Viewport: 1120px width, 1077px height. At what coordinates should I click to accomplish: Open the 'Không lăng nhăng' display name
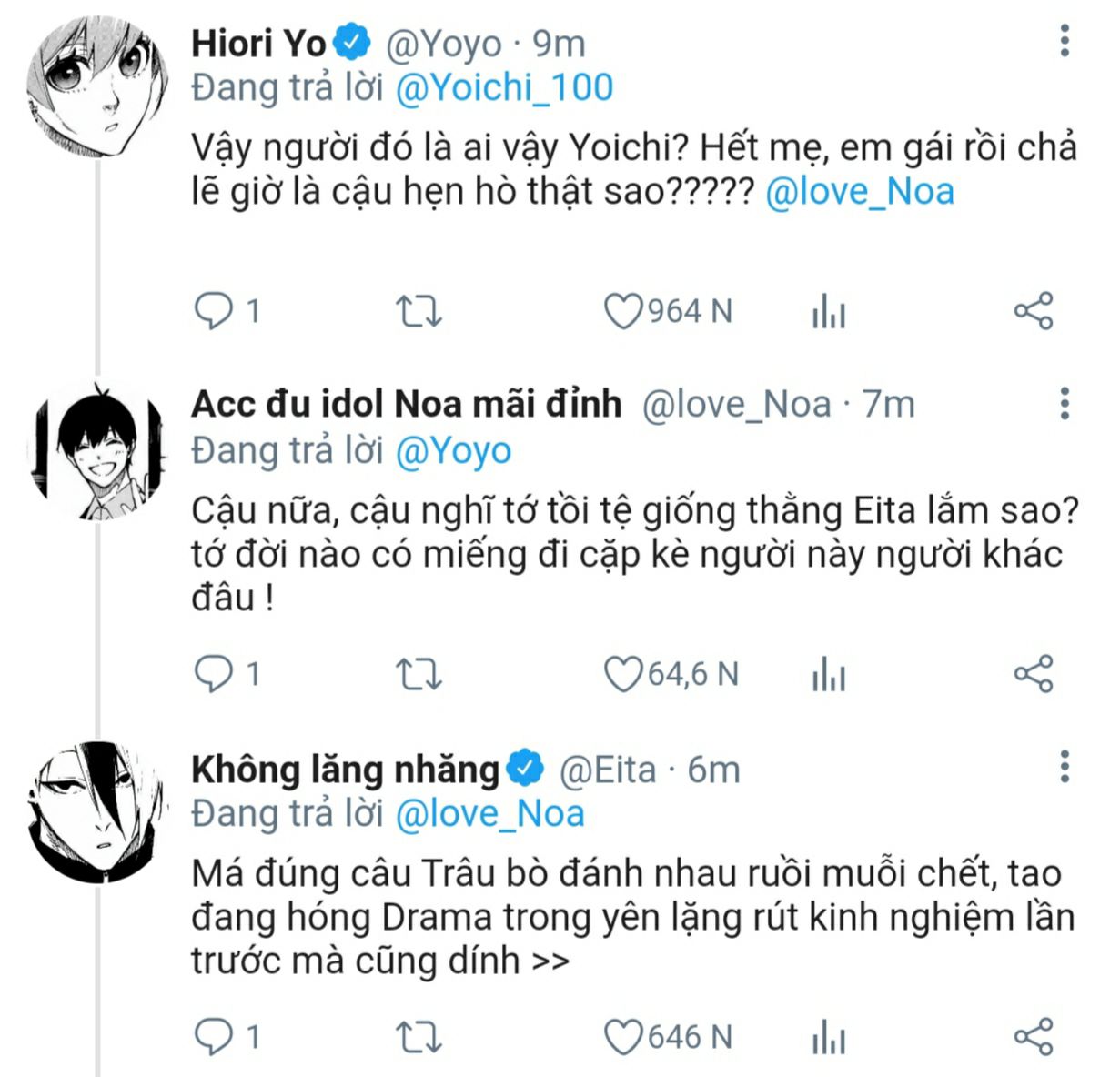click(346, 770)
